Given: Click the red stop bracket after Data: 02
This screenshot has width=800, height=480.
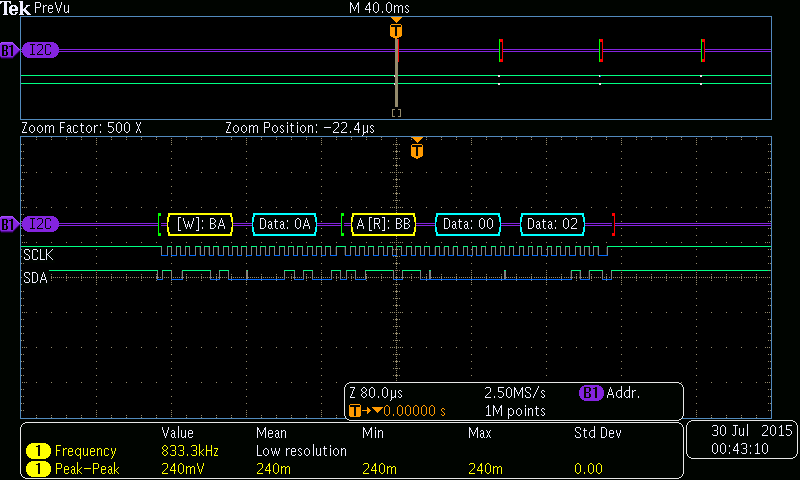Looking at the screenshot, I should coord(613,224).
